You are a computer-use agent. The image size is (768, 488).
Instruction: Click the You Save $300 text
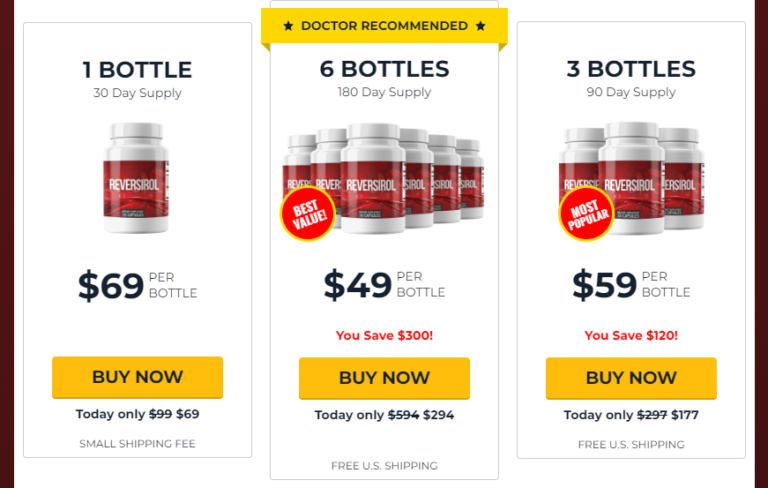(384, 336)
